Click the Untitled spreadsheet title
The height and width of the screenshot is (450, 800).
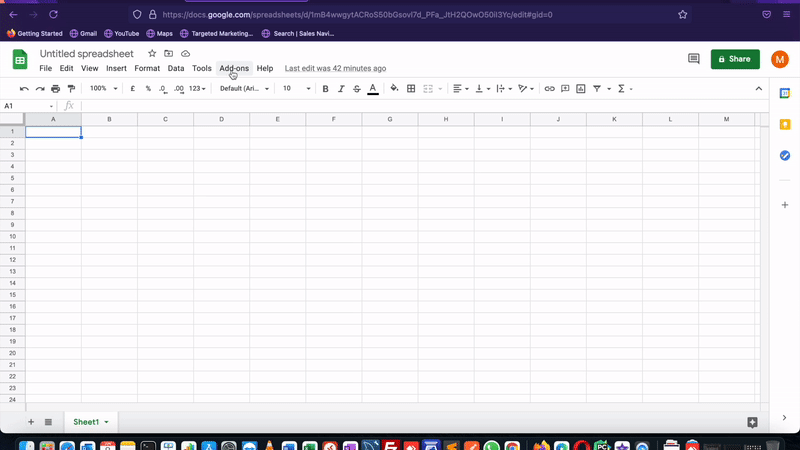[87, 54]
